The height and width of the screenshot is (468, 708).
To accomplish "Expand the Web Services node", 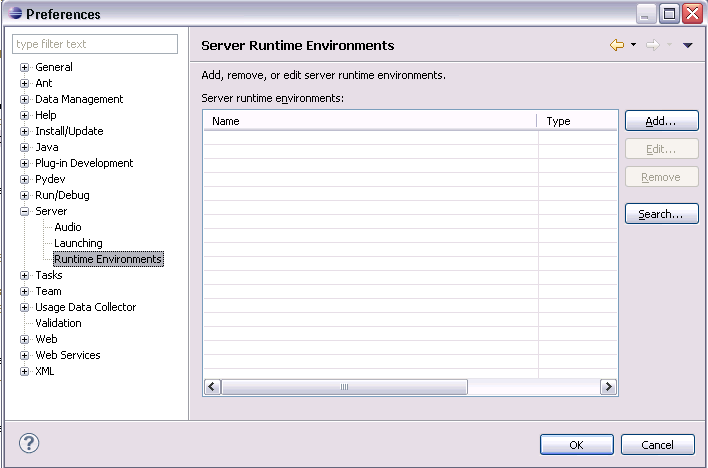I will [x=25, y=355].
